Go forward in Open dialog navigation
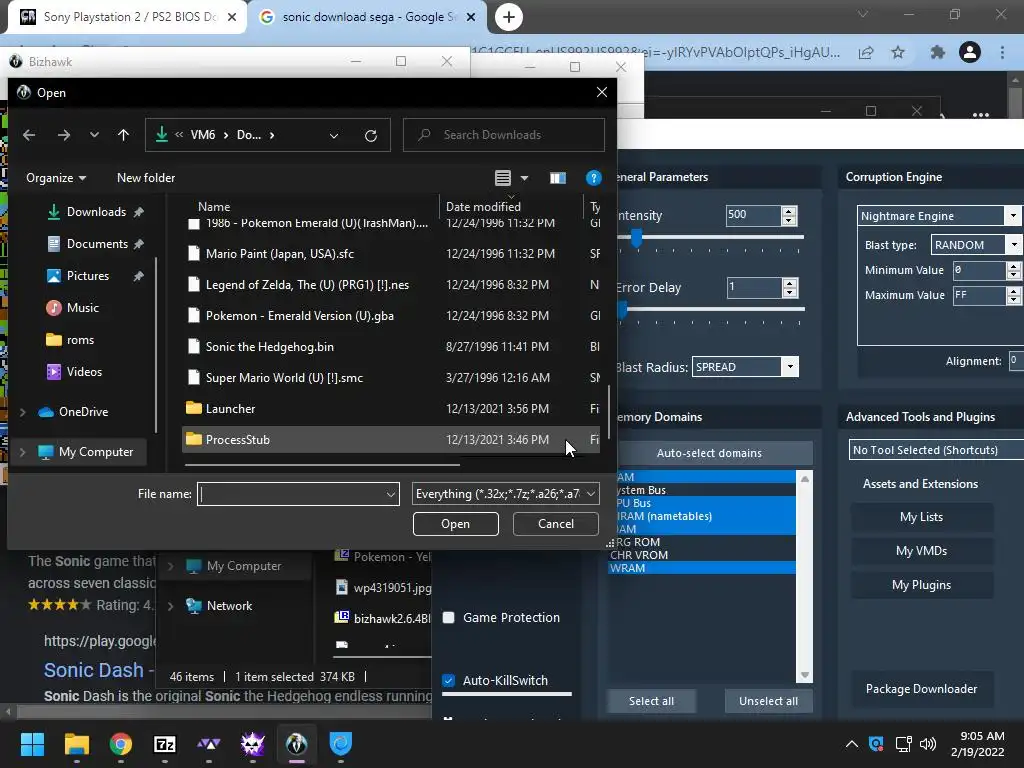Screen dimensions: 1024x768 [x=63, y=135]
